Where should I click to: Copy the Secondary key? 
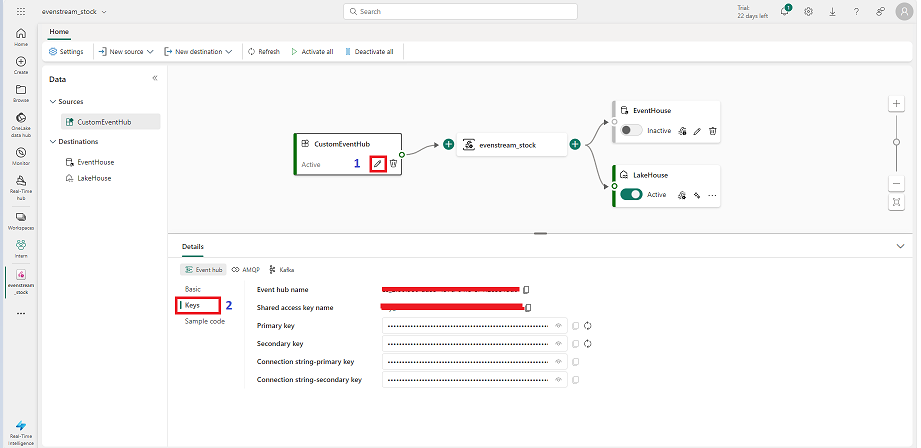coord(576,343)
